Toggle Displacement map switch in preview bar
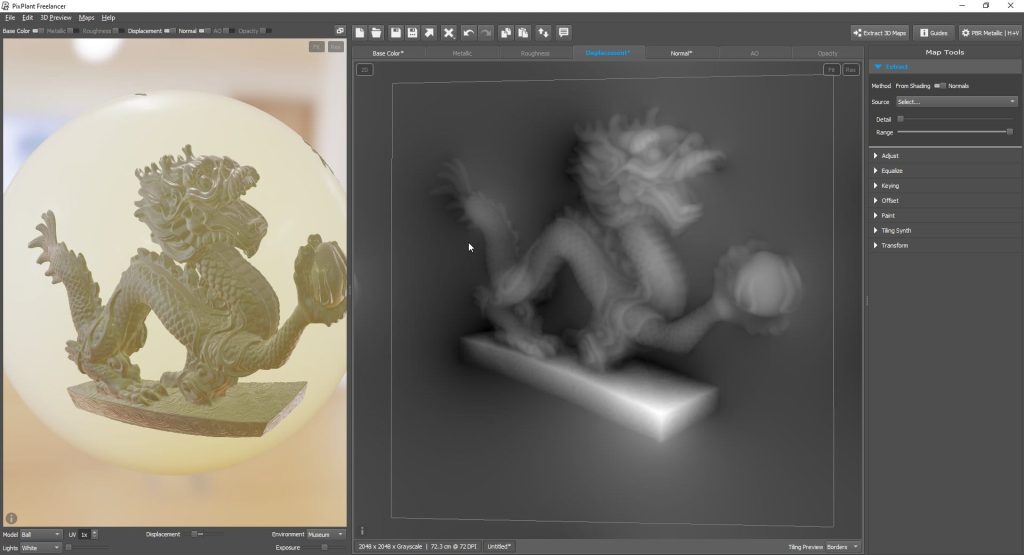Screen dimensions: 1024x555 (x=169, y=31)
